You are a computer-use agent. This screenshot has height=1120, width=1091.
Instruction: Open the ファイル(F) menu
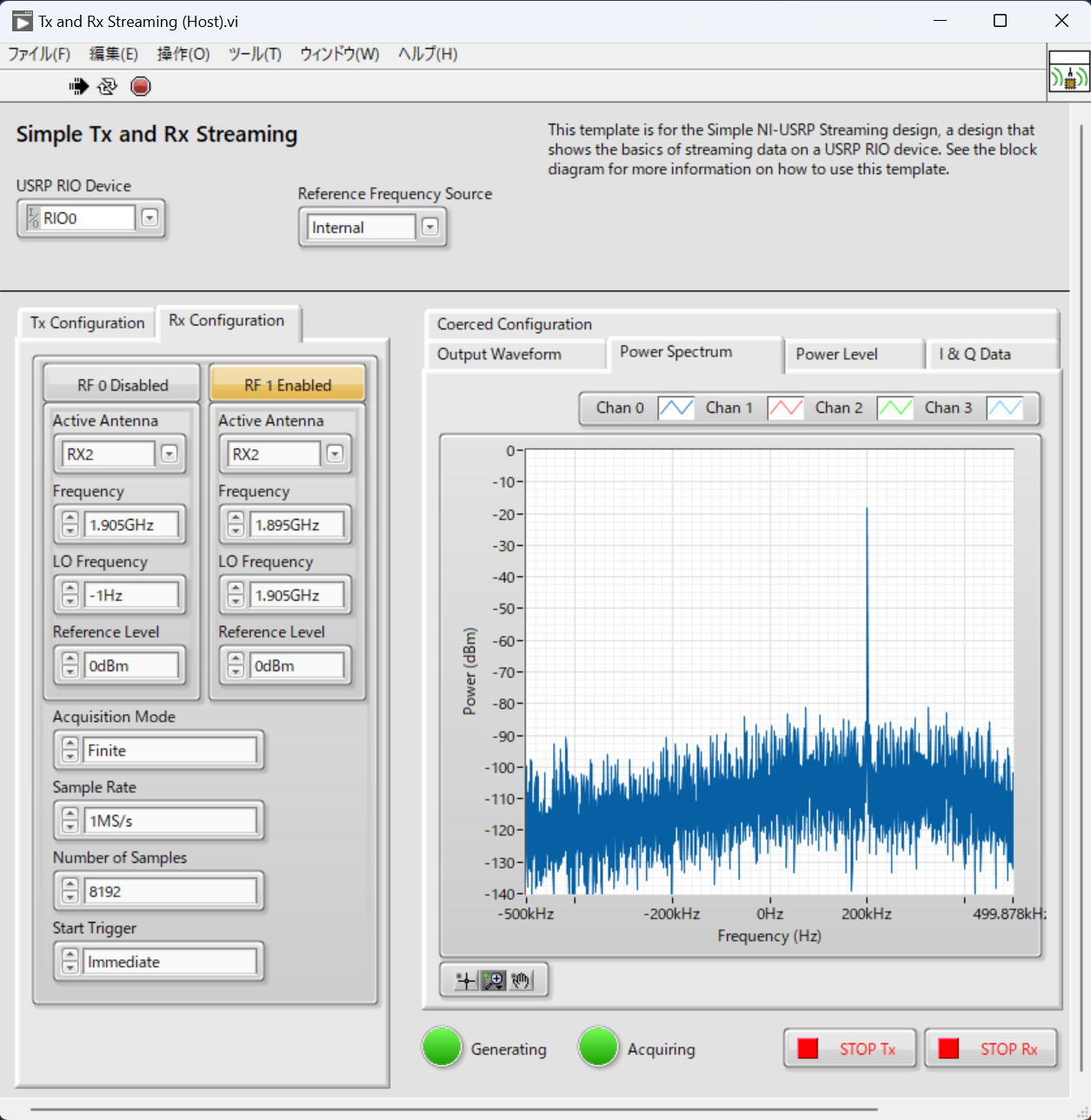(39, 54)
